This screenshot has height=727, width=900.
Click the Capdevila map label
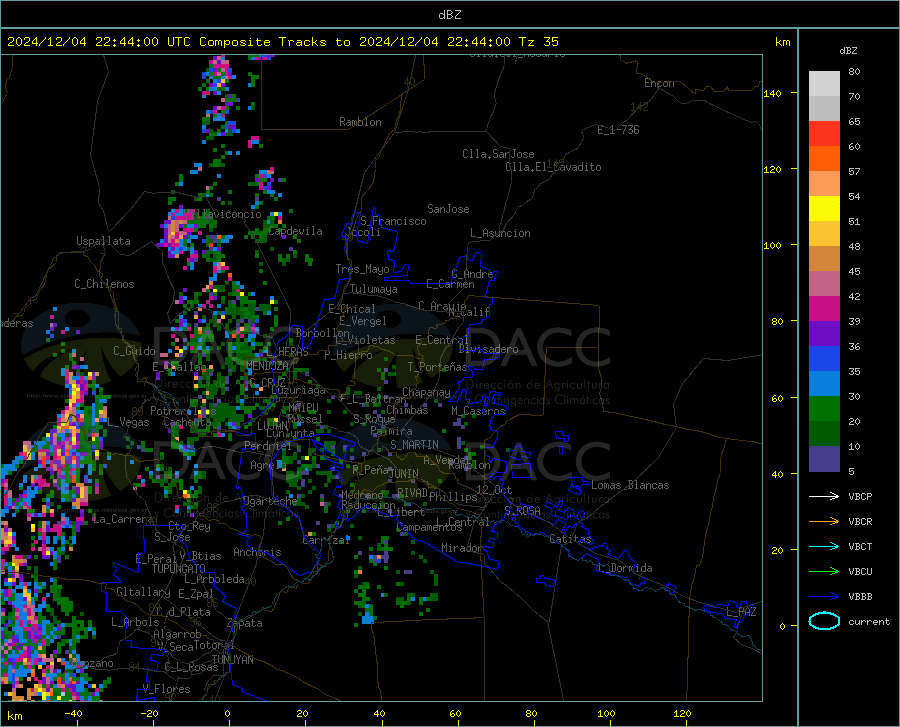coord(295,231)
